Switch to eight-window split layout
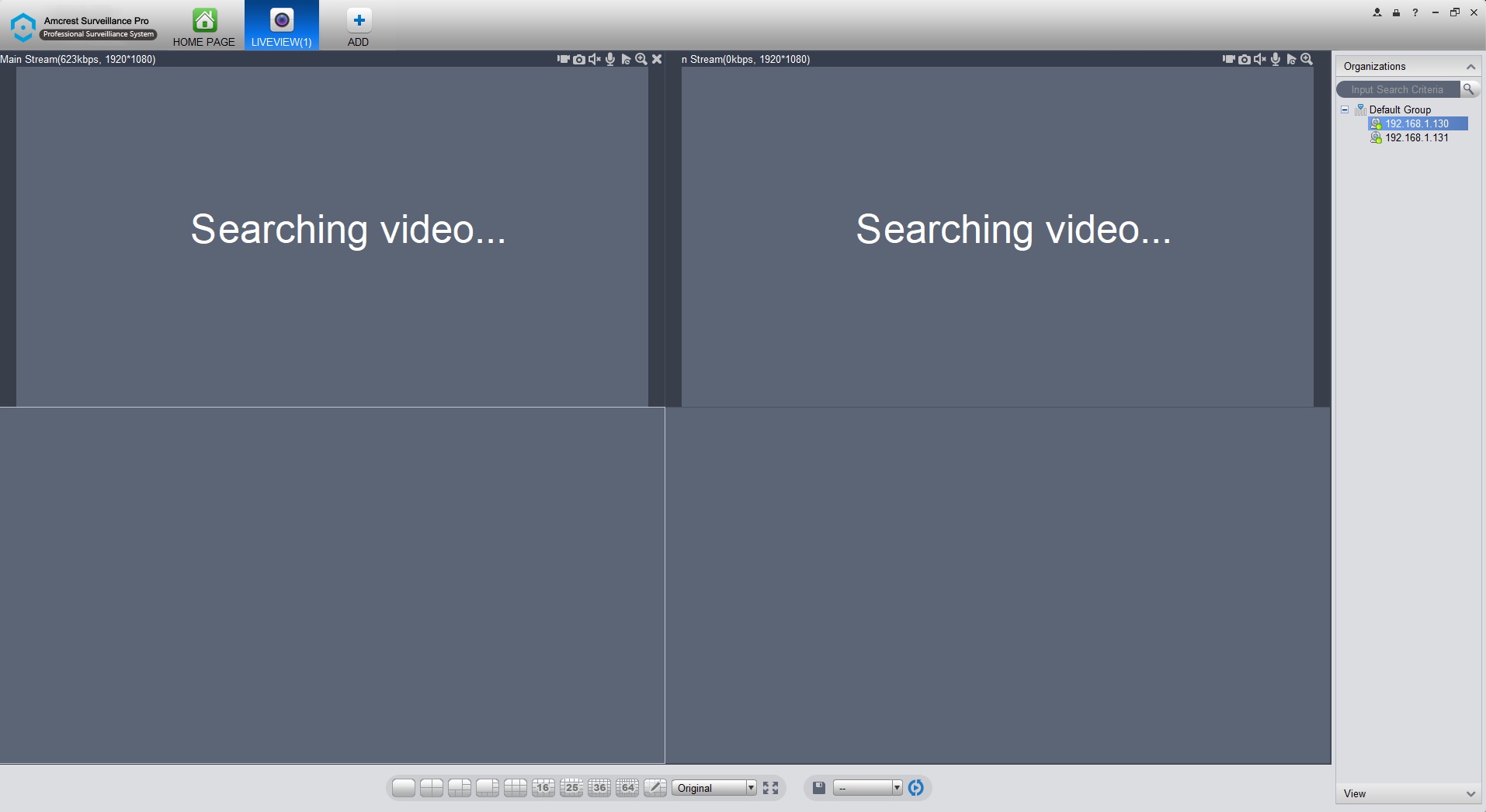The height and width of the screenshot is (812, 1486). (488, 788)
